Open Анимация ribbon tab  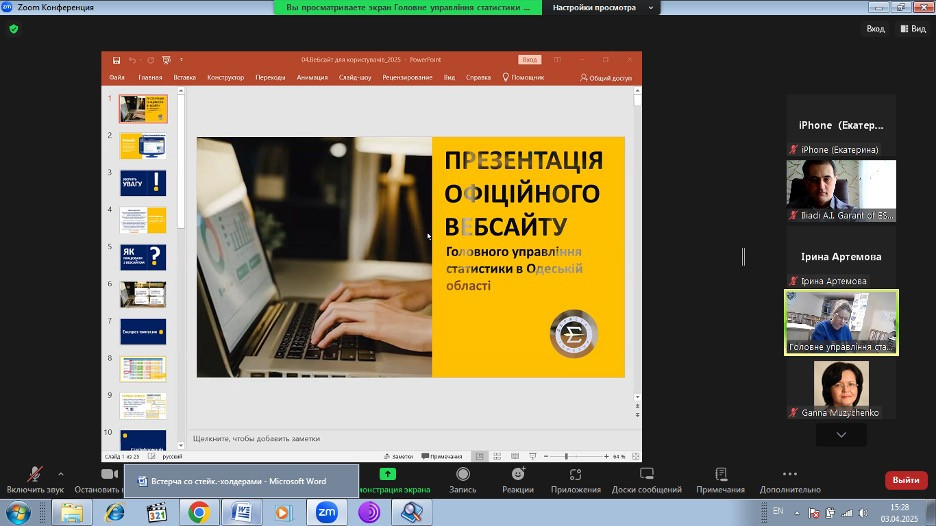click(x=312, y=78)
